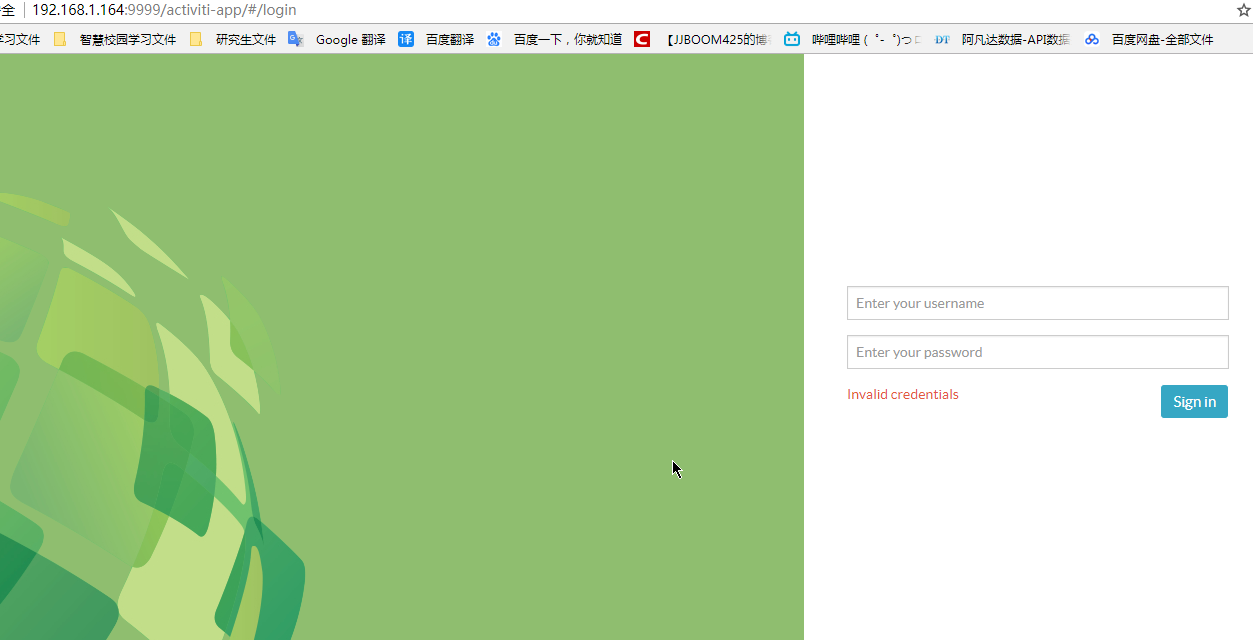1253x640 pixels.
Task: Click the Google Translate favicon icon
Action: click(x=295, y=40)
